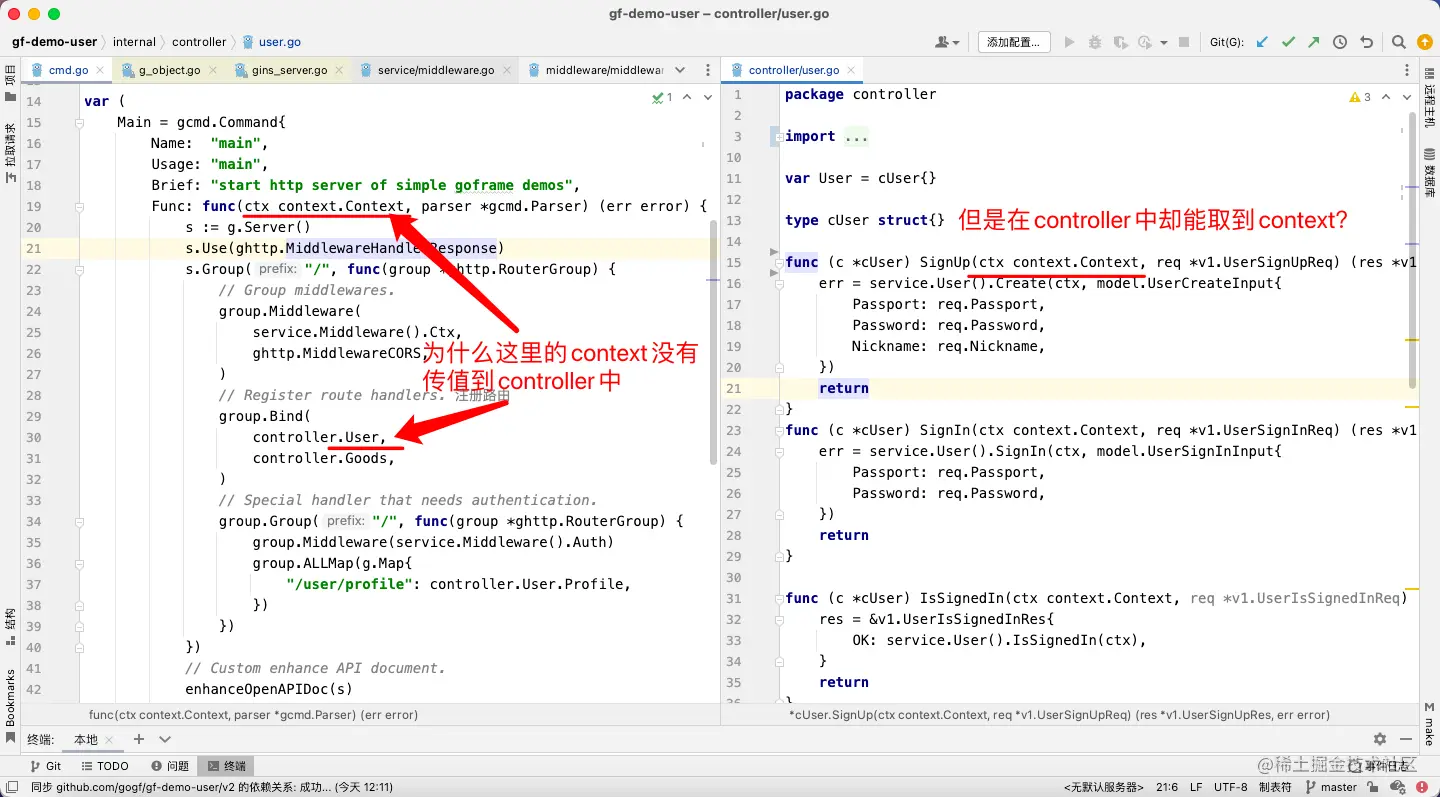Viewport: 1440px width, 797px height.
Task: Change the LF line separator
Action: [x=1196, y=787]
